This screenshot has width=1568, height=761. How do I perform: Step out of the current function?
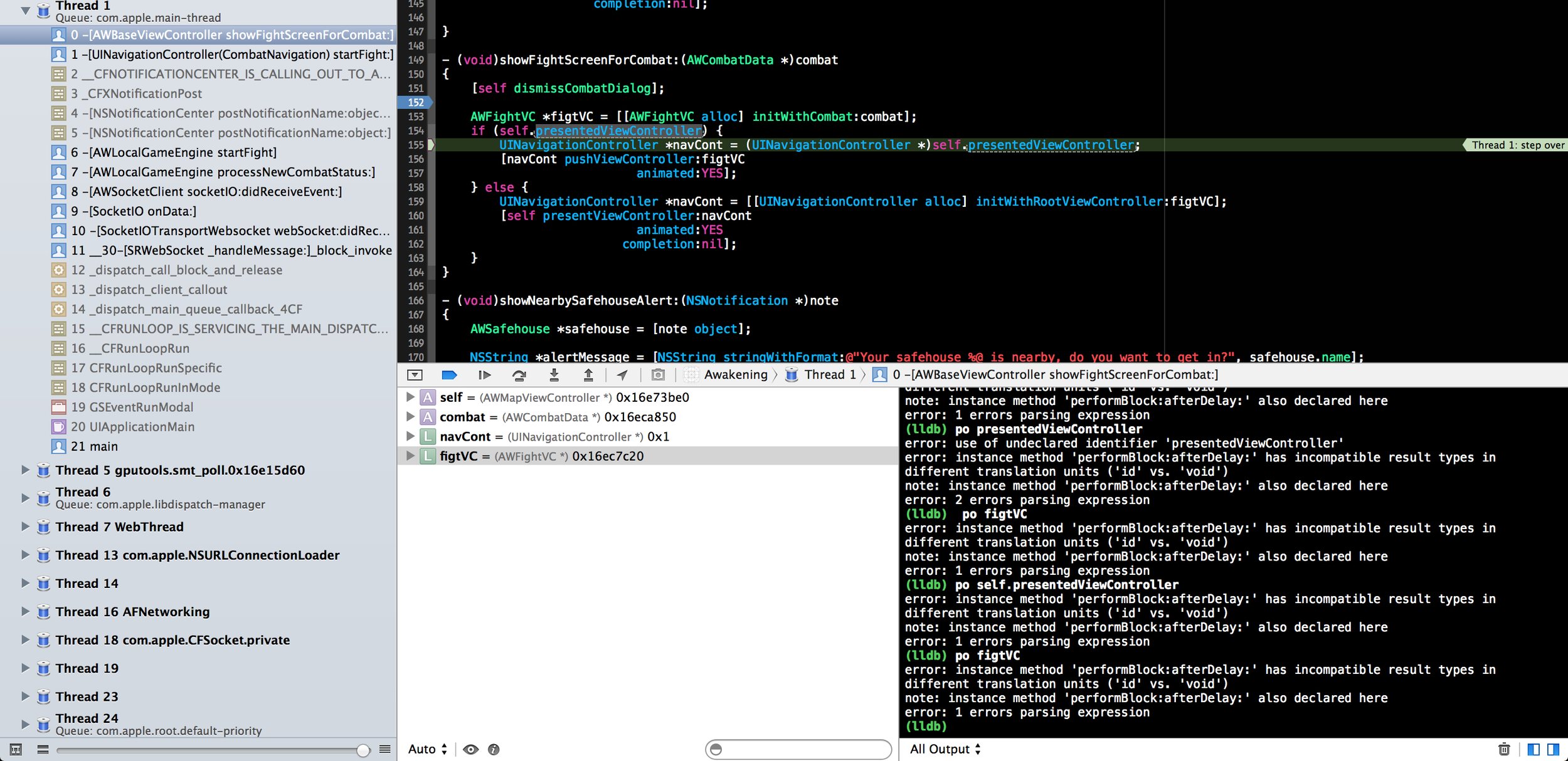coord(588,374)
